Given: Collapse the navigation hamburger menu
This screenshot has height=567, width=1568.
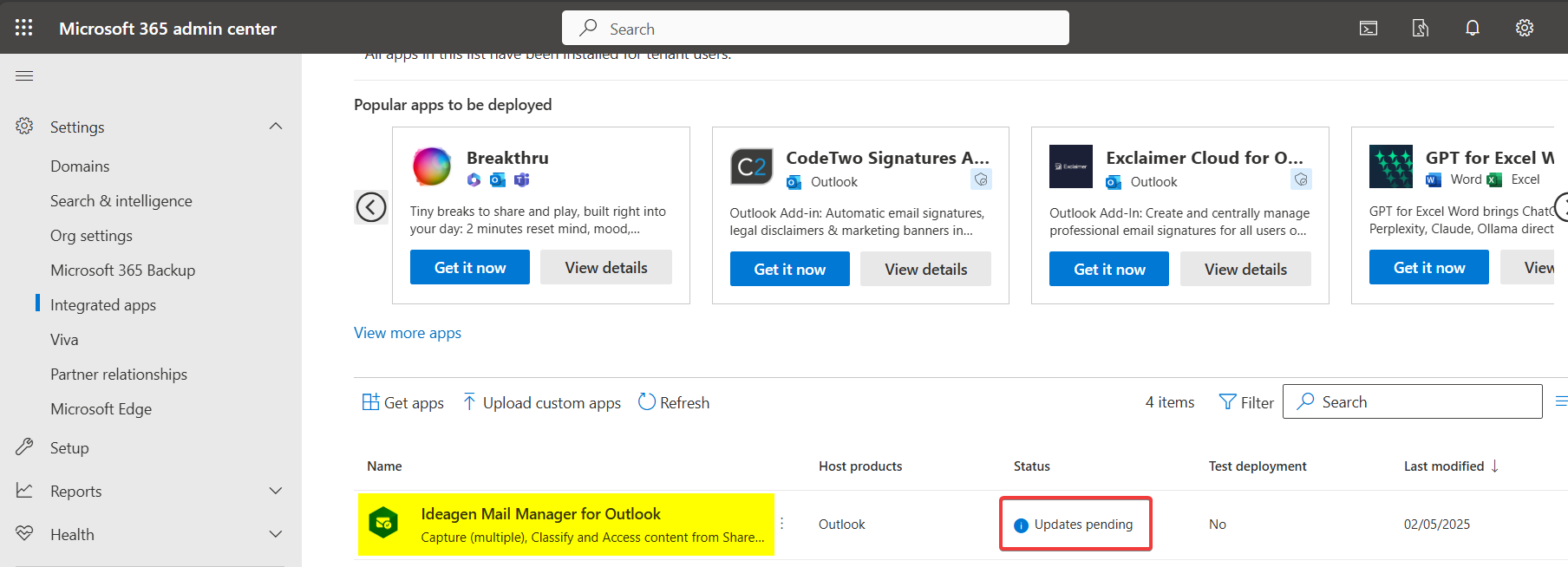Looking at the screenshot, I should click(x=24, y=76).
